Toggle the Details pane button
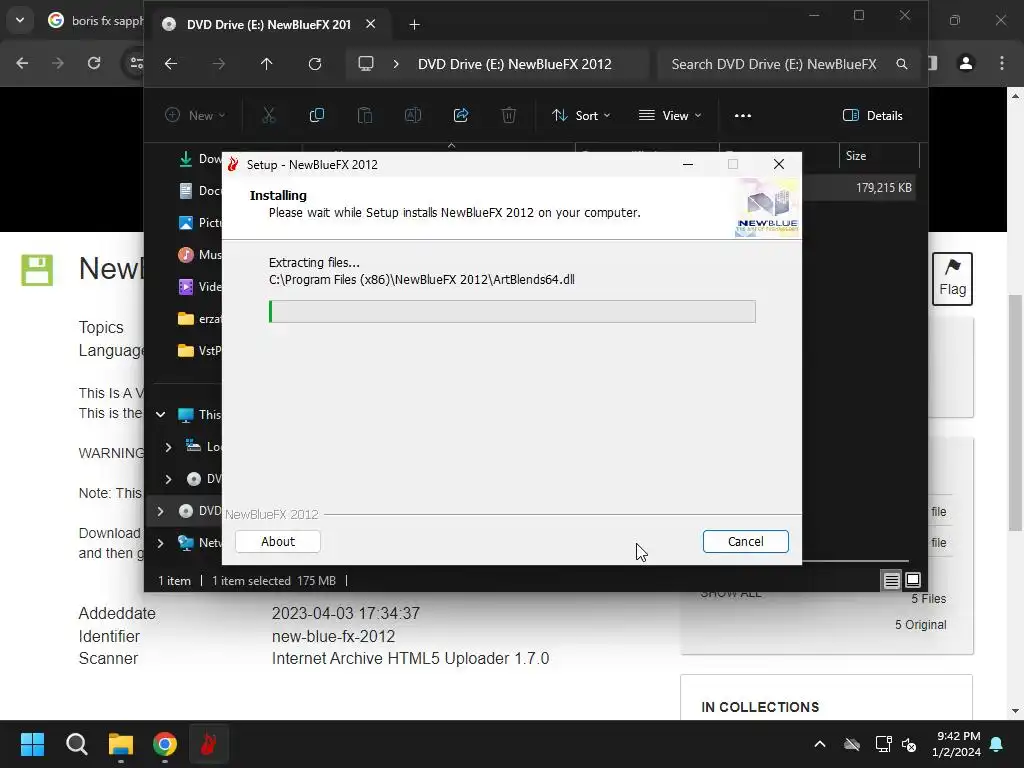The image size is (1024, 768). point(872,116)
